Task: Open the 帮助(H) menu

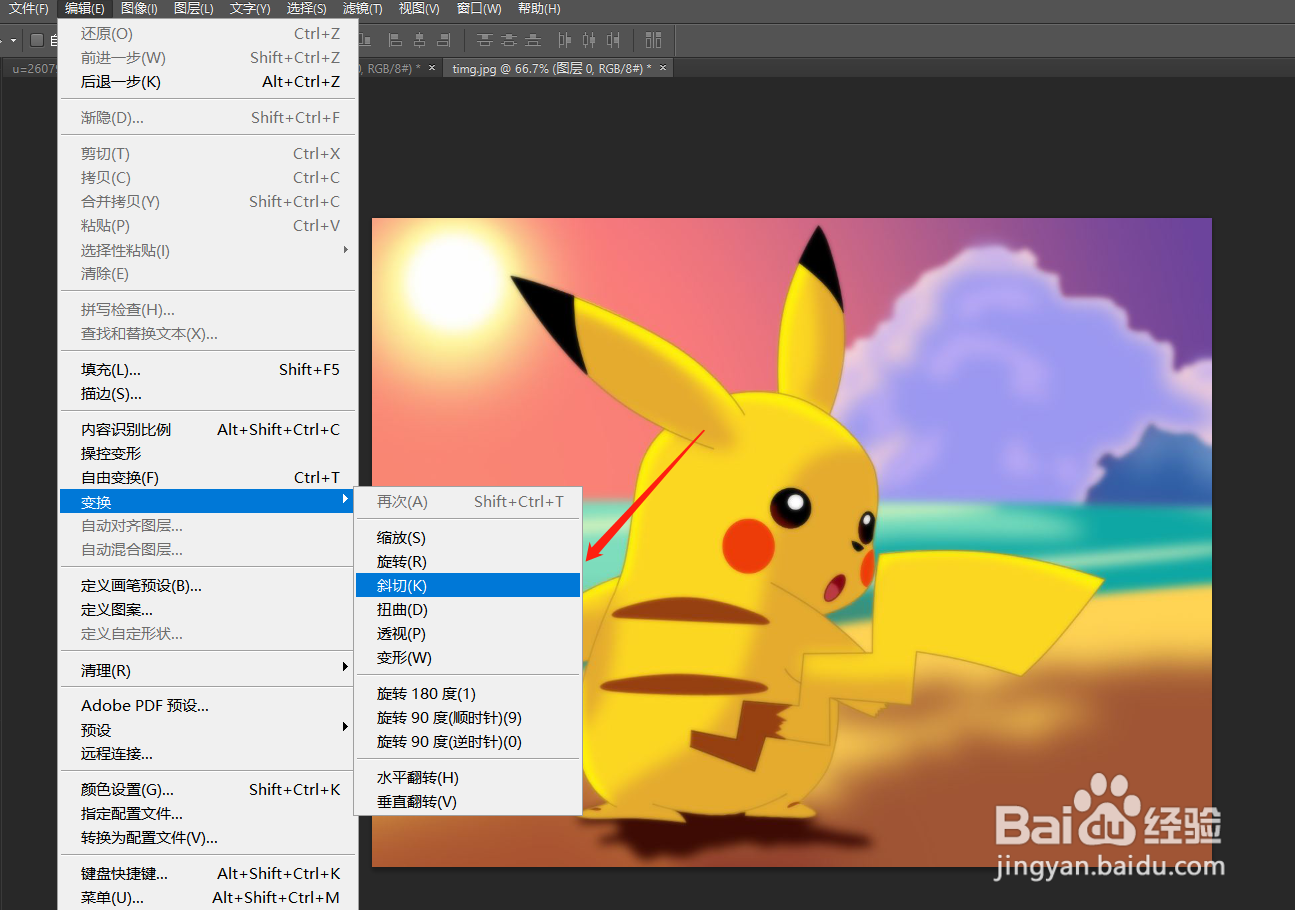Action: (x=539, y=9)
